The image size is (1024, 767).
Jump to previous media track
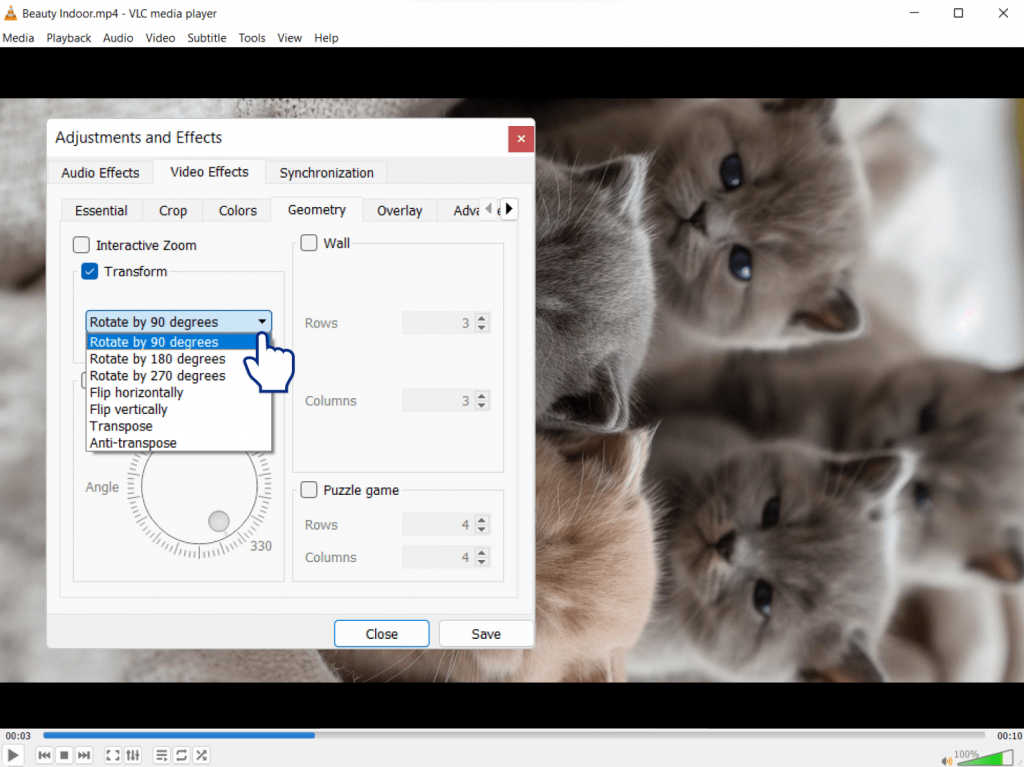coord(44,755)
